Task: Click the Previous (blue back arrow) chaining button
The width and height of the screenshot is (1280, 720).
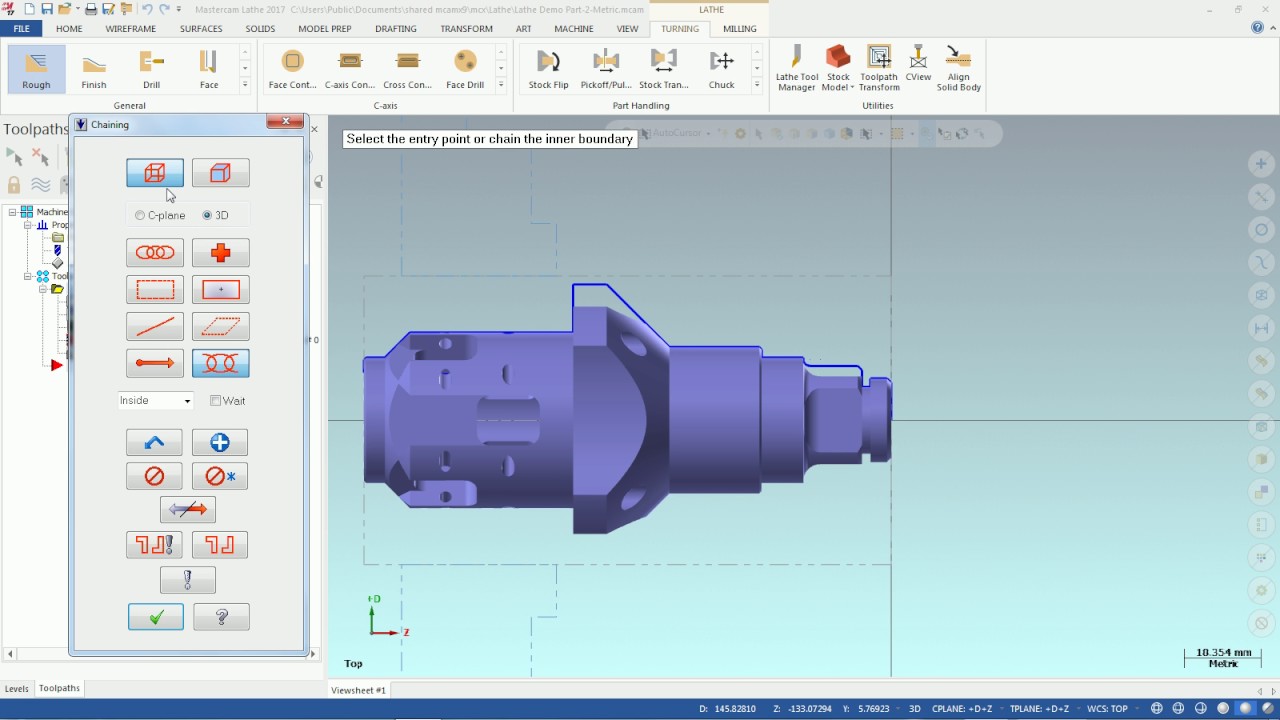Action: click(x=154, y=442)
